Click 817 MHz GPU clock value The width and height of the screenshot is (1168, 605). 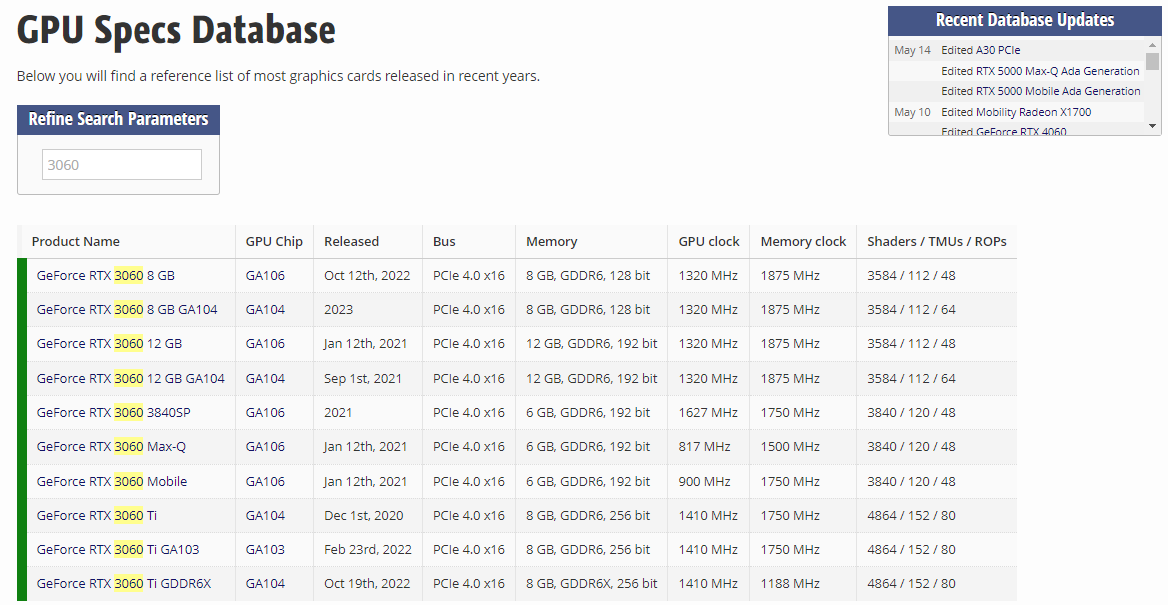(x=704, y=446)
